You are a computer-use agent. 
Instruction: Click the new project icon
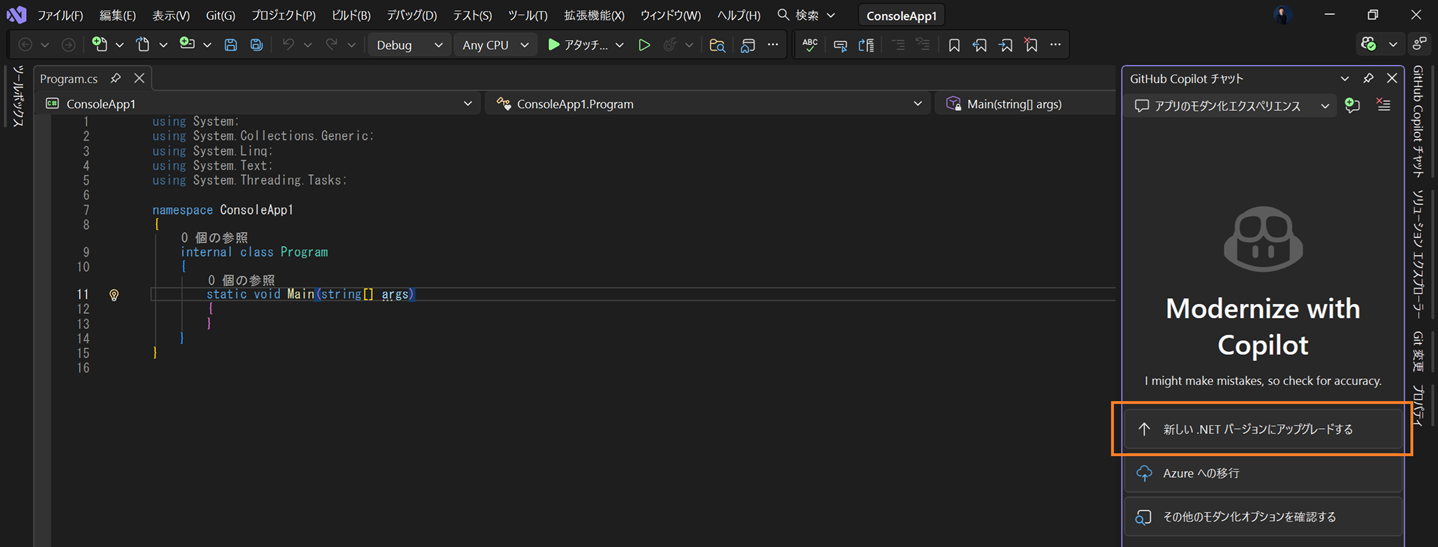99,45
